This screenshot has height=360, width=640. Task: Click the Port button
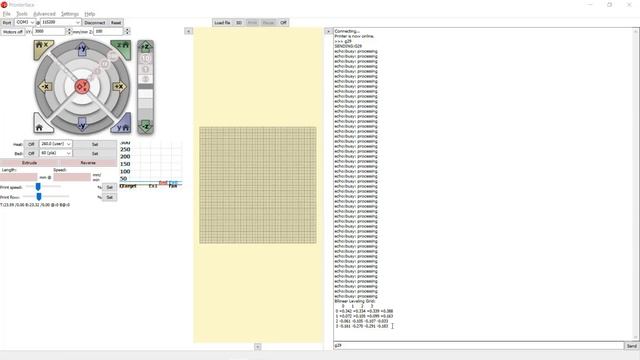7,22
